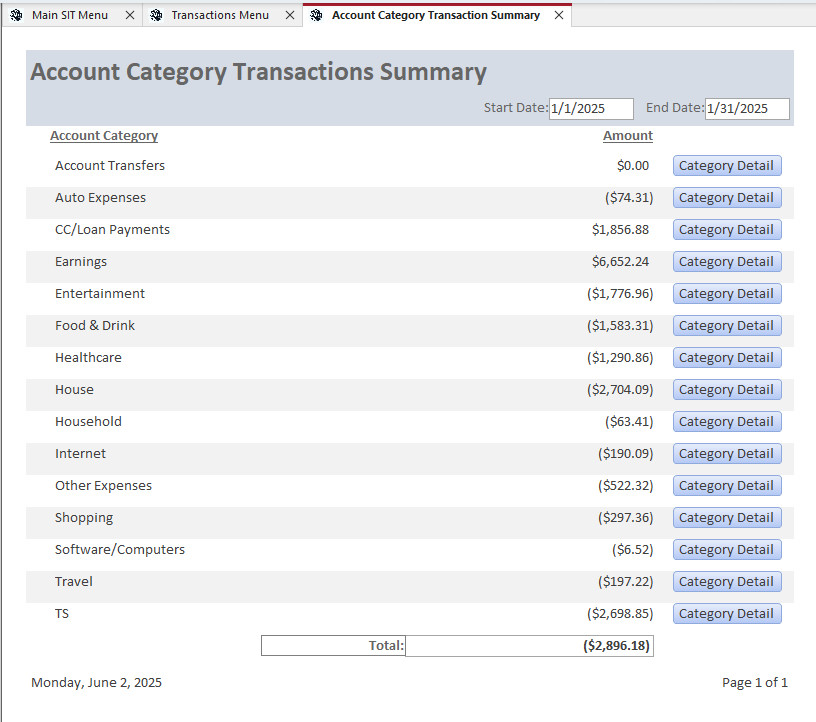Viewport: 816px width, 722px height.
Task: Click the ($2,704.09) House amount
Action: pyautogui.click(x=620, y=389)
